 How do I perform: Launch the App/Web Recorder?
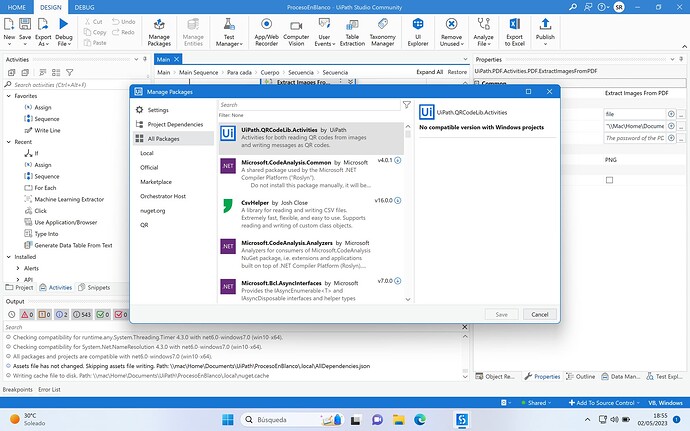point(266,32)
